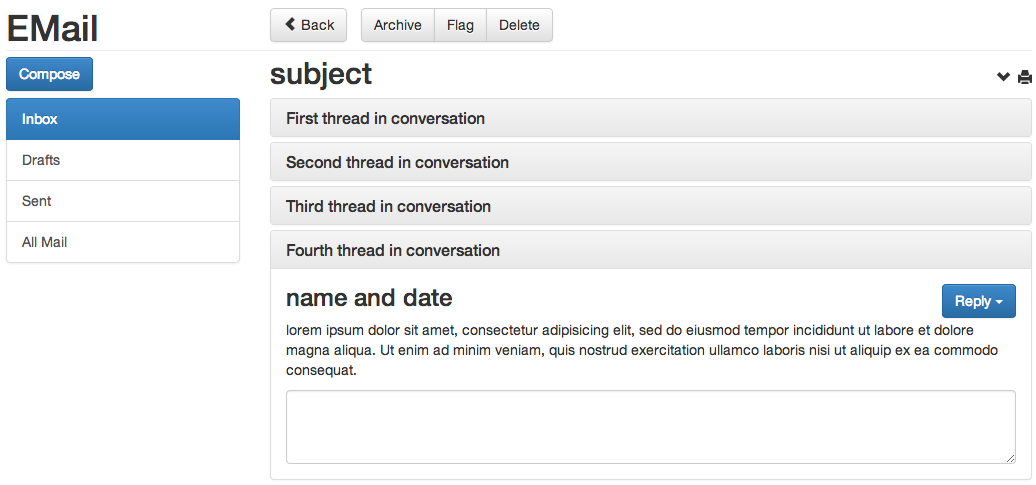Click the print icon beside the subject

point(1024,77)
